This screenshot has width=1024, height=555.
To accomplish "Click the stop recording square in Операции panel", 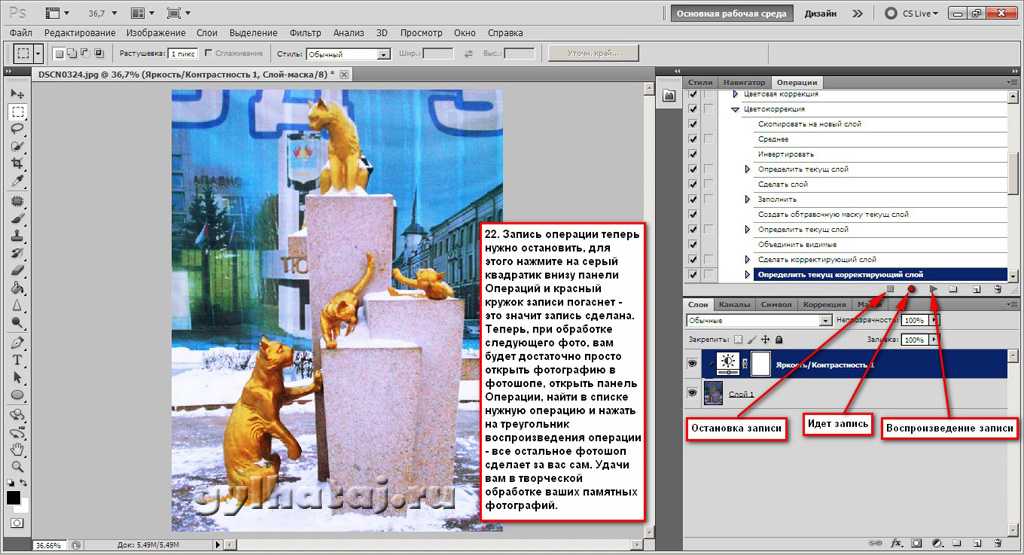I will click(891, 289).
